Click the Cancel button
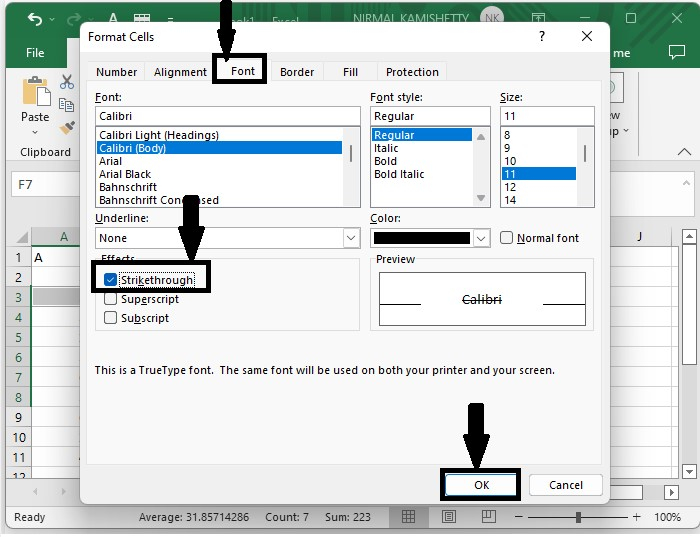This screenshot has width=700, height=537. pyautogui.click(x=565, y=485)
